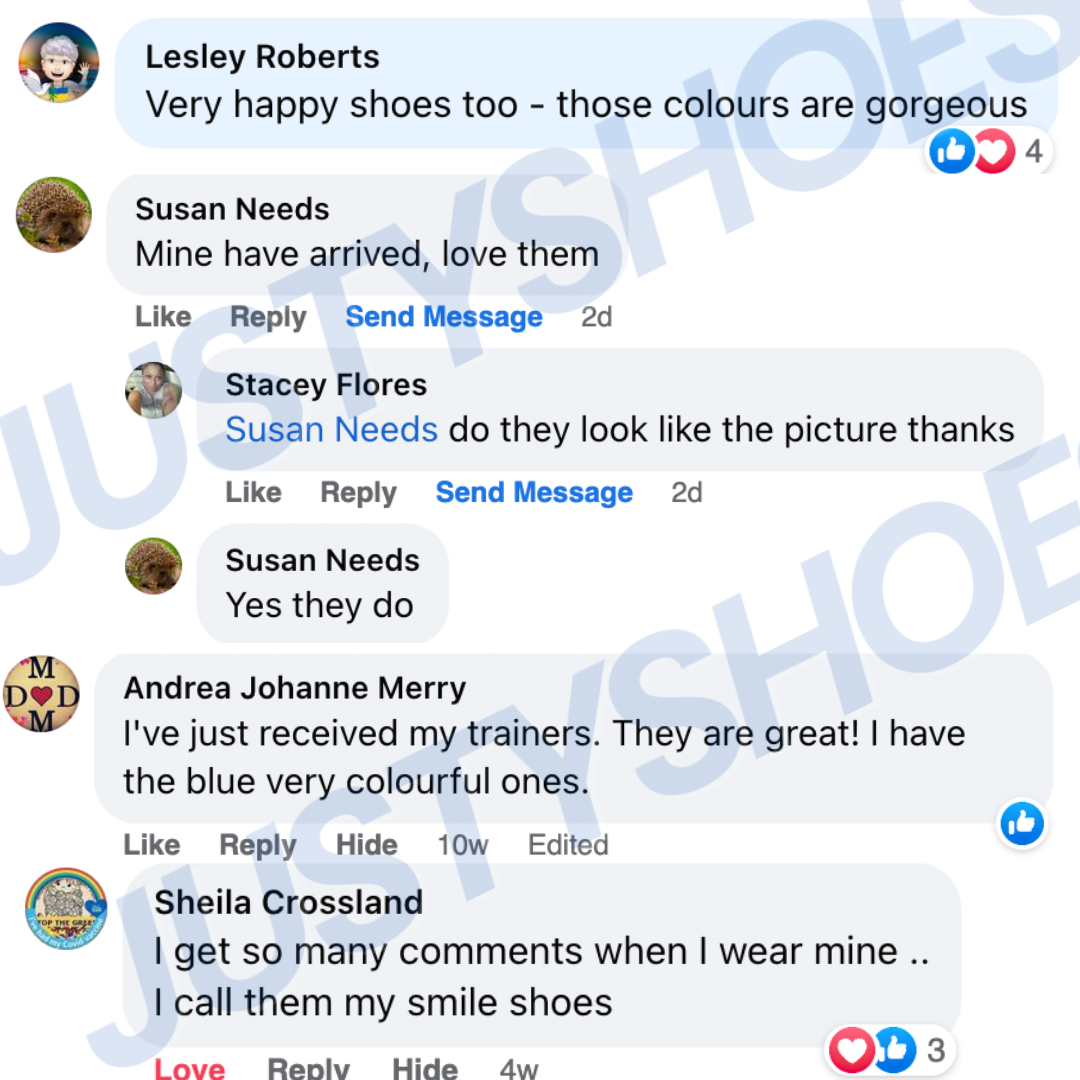The height and width of the screenshot is (1080, 1080).
Task: Open Stacey Flores' profile photo
Action: [154, 390]
